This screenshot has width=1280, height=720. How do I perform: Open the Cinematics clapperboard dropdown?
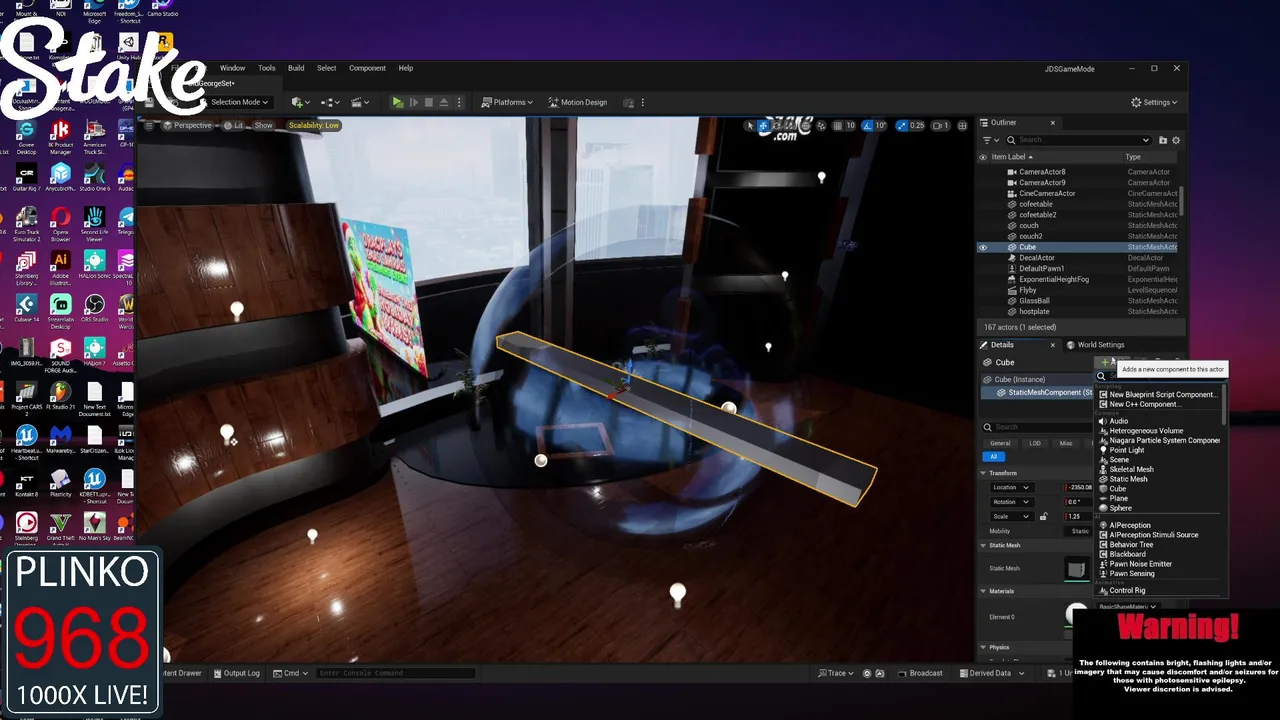(361, 102)
